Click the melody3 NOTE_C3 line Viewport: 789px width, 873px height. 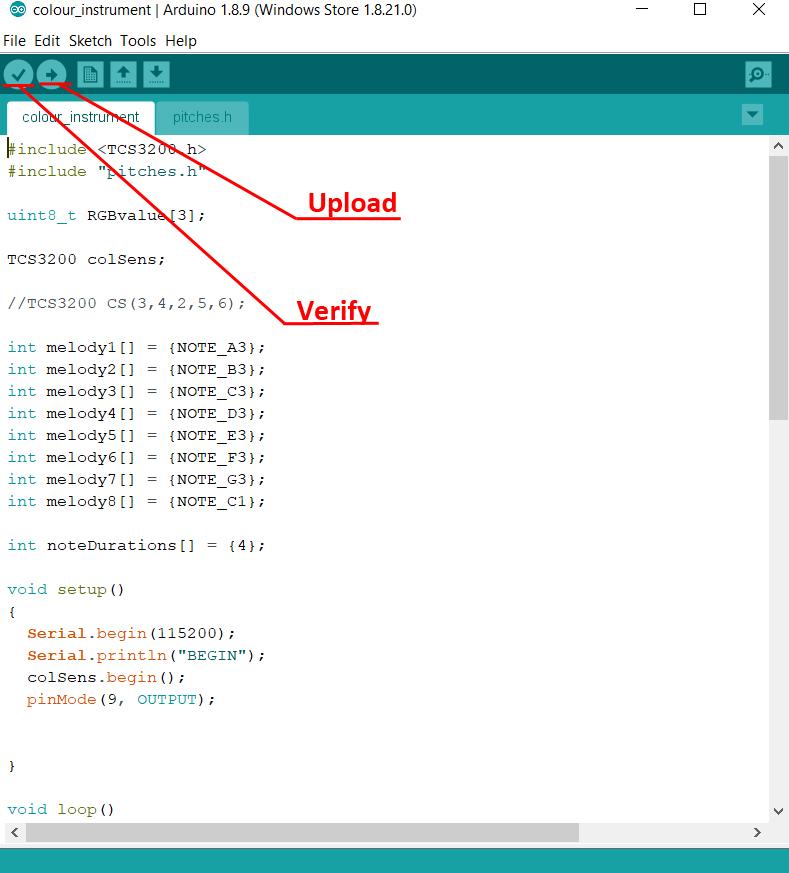(136, 391)
